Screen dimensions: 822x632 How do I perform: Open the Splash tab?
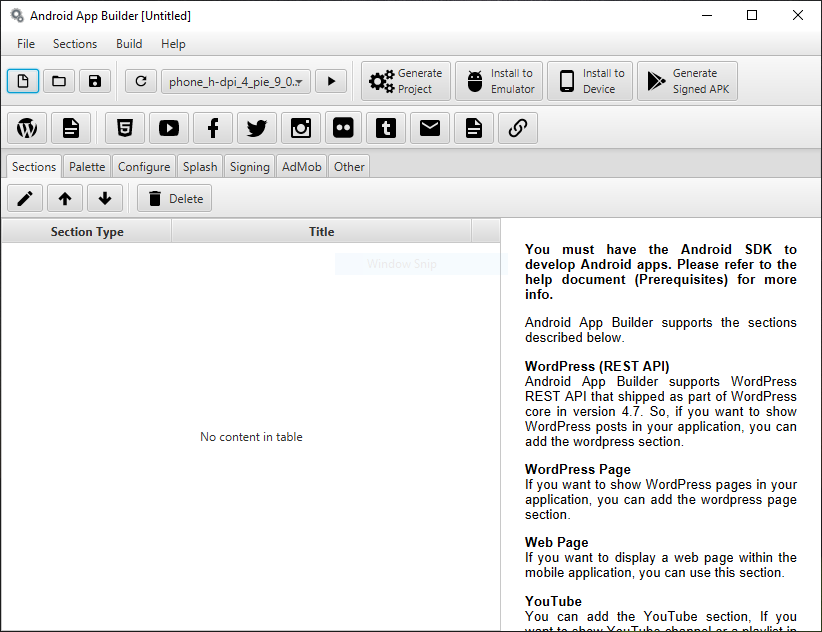coord(200,167)
